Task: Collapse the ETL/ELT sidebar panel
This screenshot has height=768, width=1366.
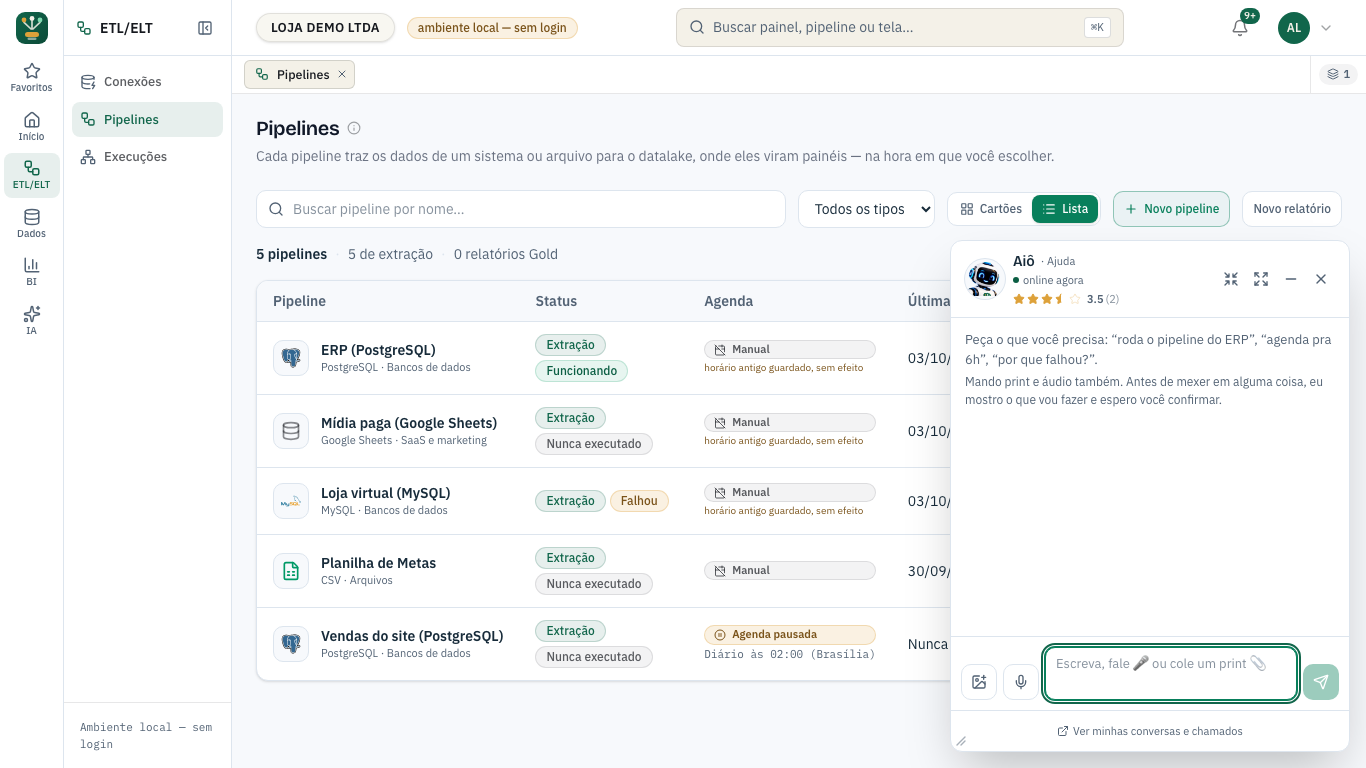Action: point(205,28)
